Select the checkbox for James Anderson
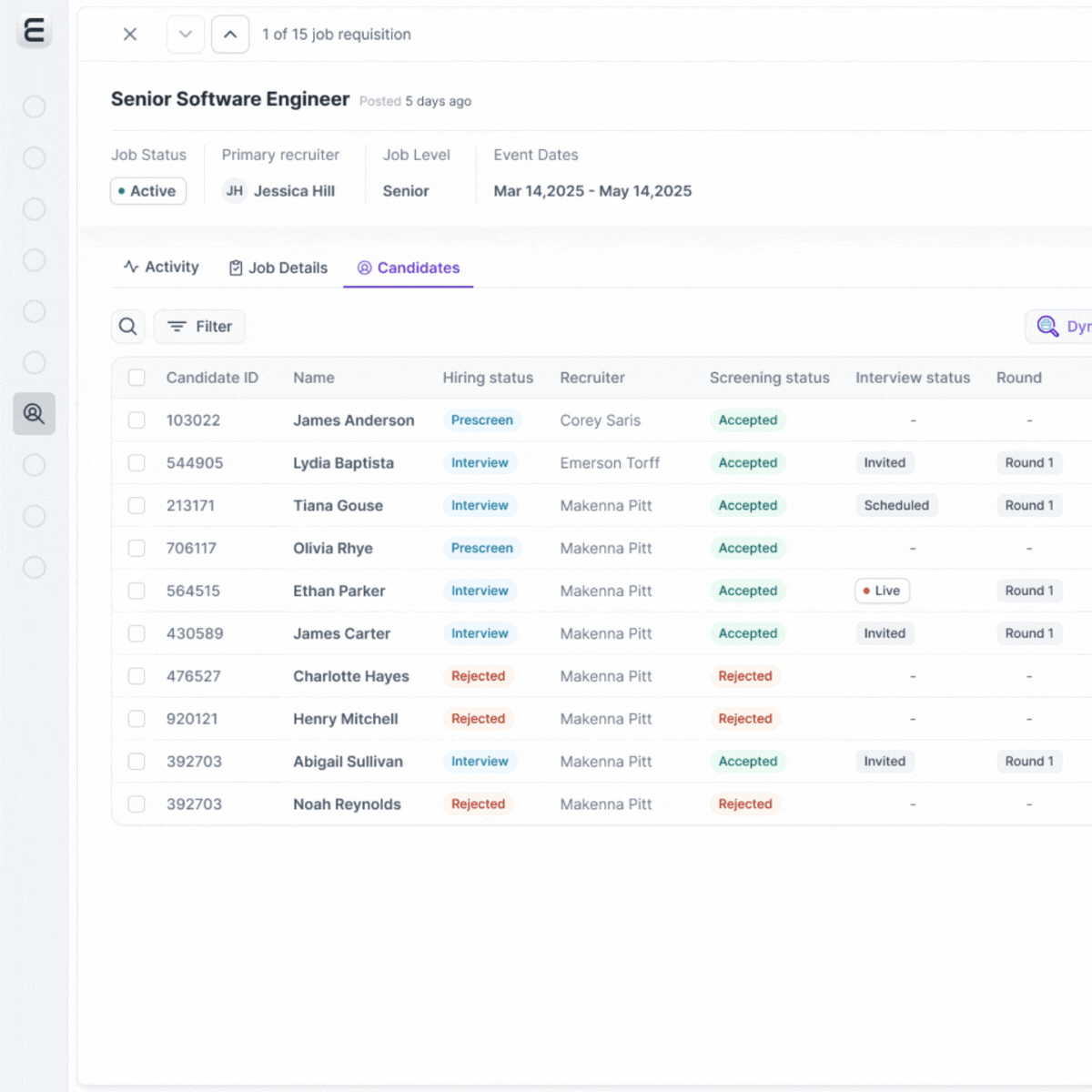This screenshot has height=1092, width=1092. (x=136, y=420)
